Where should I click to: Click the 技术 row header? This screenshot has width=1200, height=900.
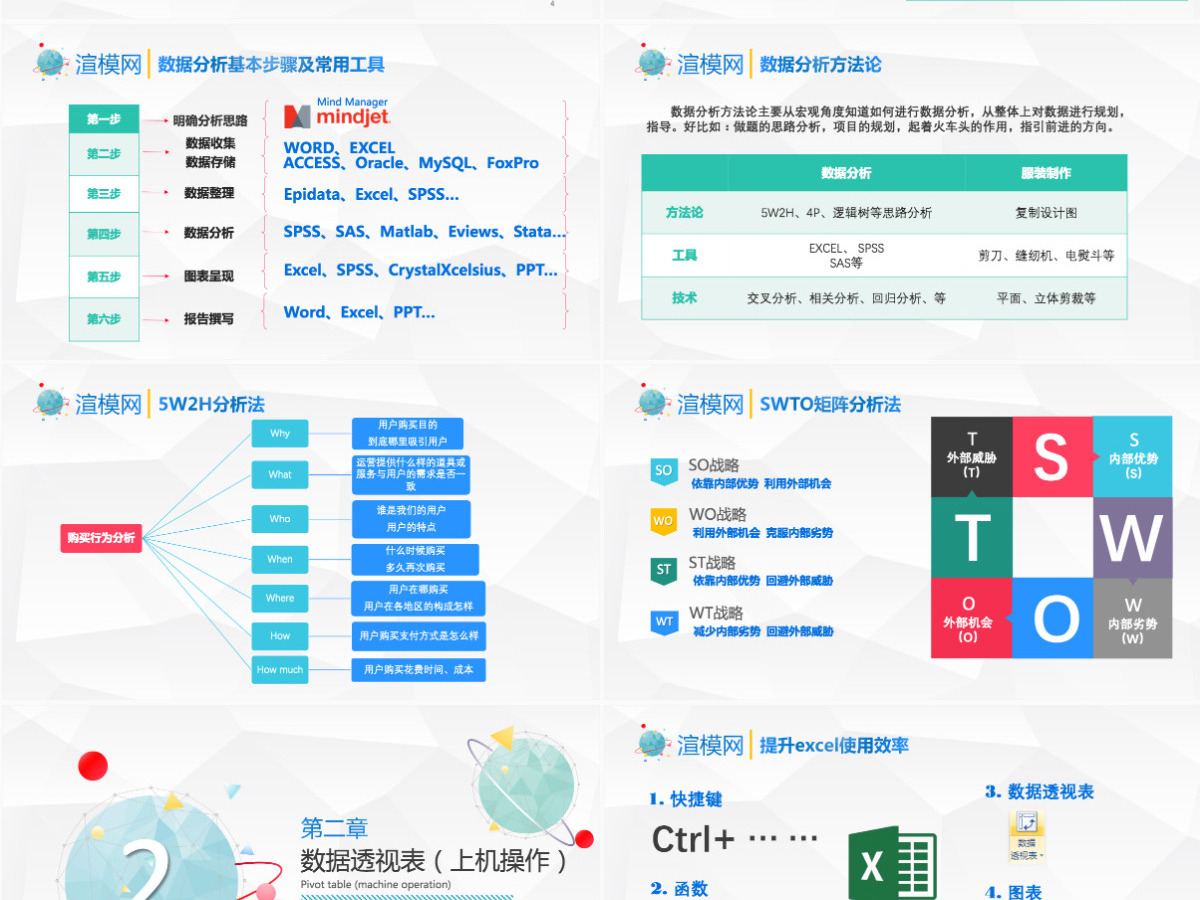point(685,298)
